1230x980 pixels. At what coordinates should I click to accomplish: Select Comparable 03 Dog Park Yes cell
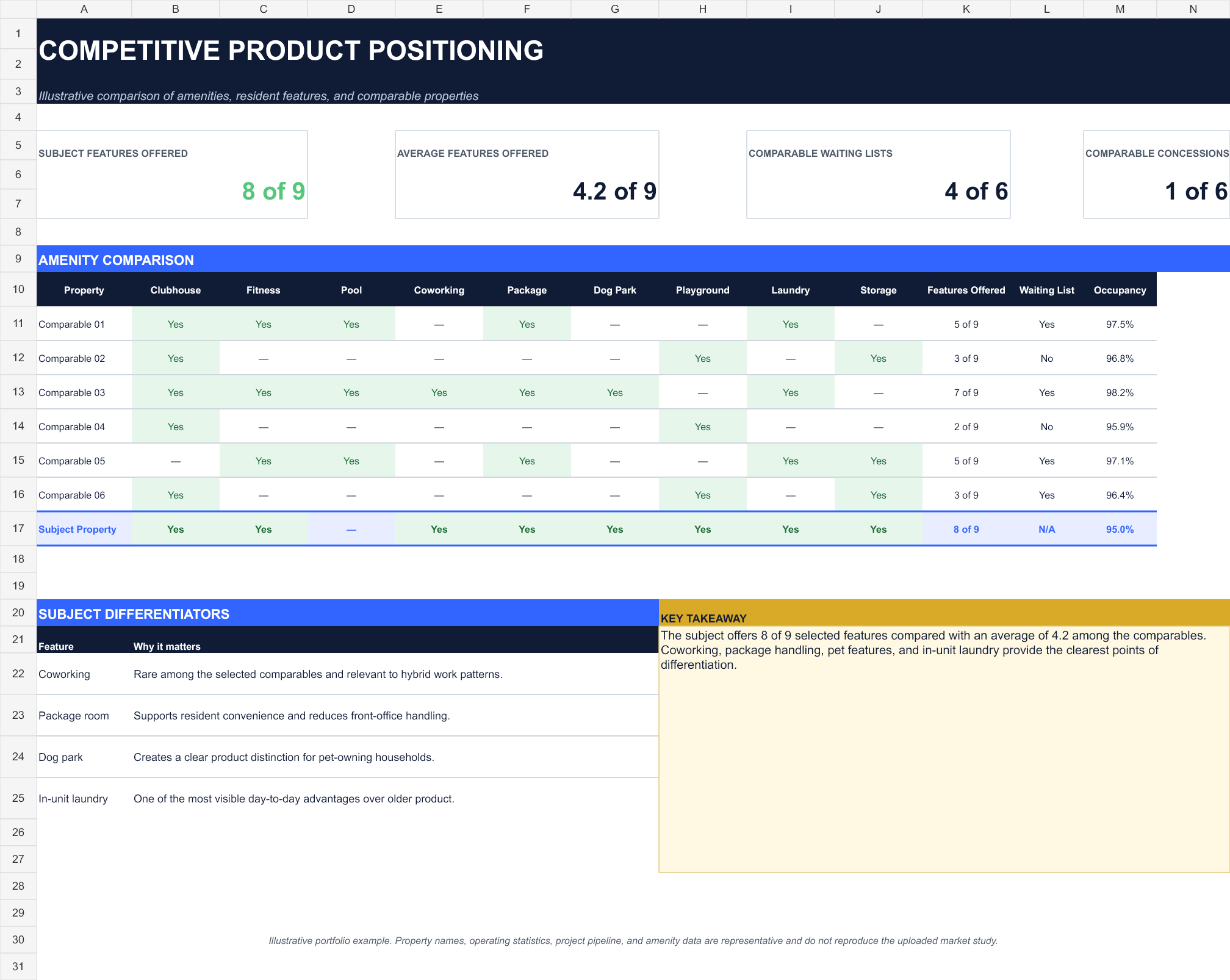pyautogui.click(x=615, y=392)
